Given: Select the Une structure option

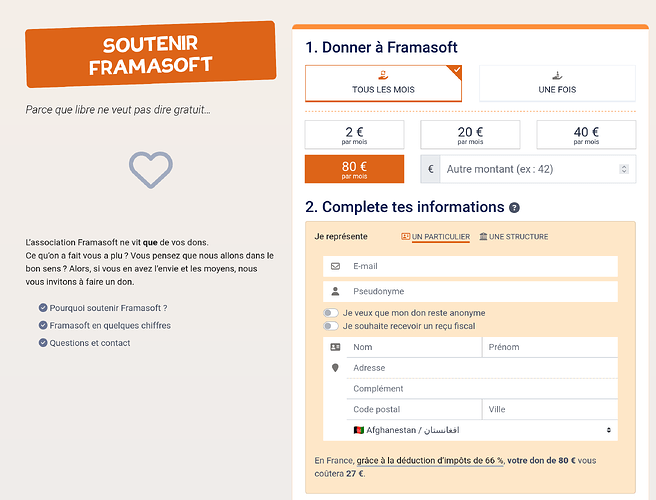Looking at the screenshot, I should coord(514,237).
